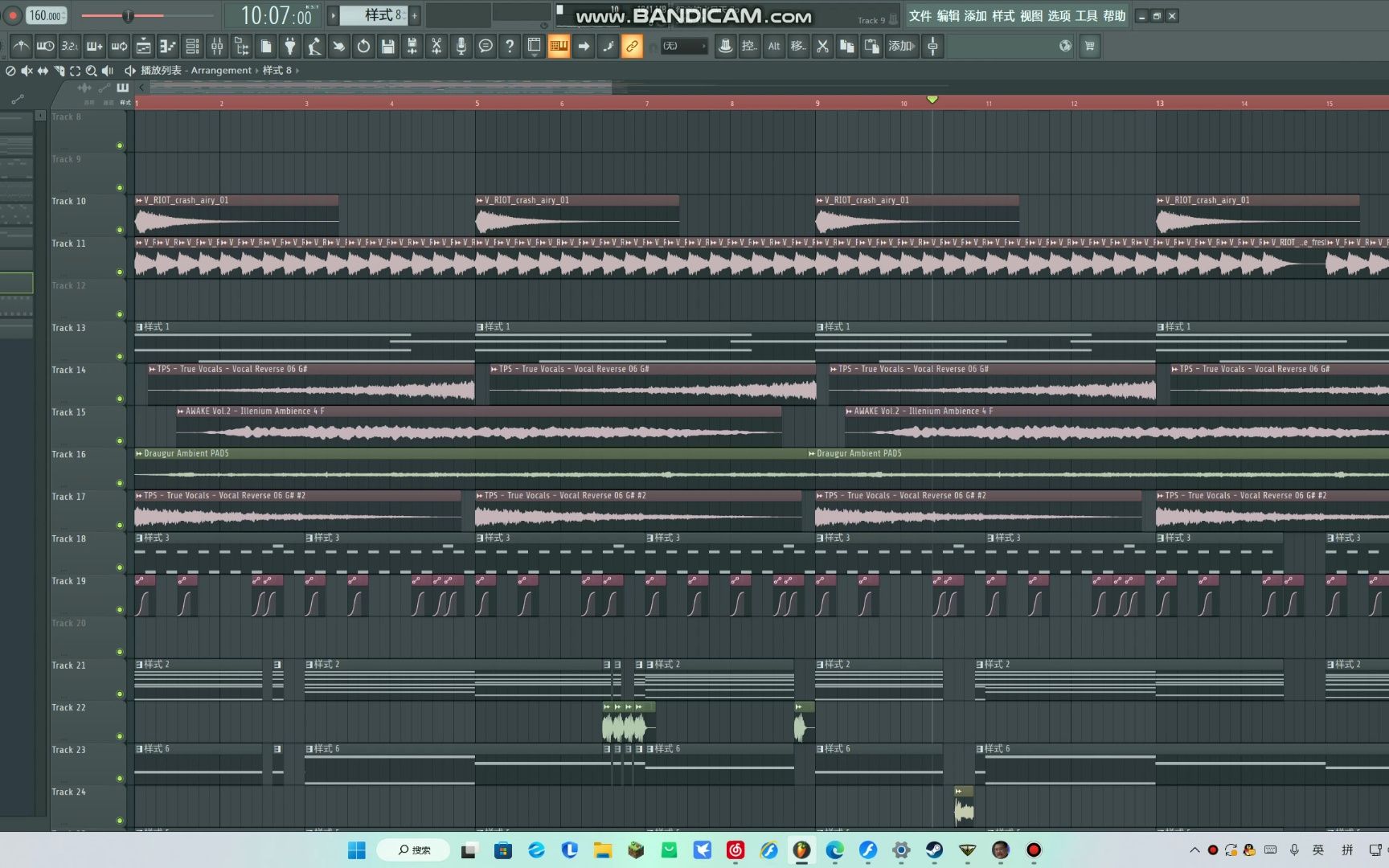
Task: Open the info speech bubble icon
Action: click(x=486, y=47)
